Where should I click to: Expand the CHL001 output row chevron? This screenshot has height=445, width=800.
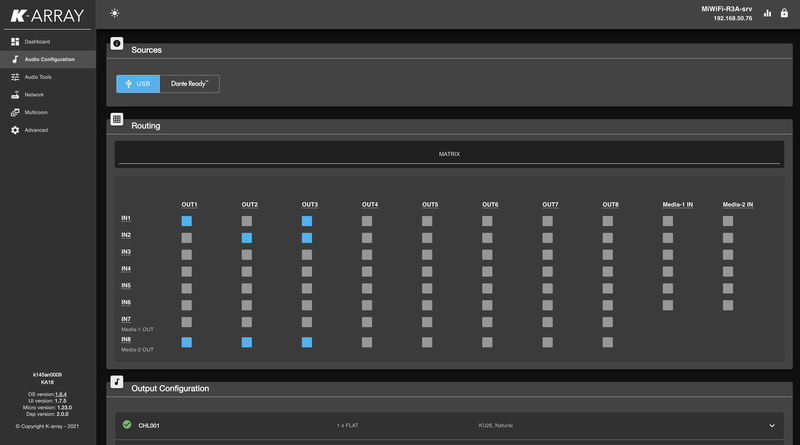pos(771,425)
